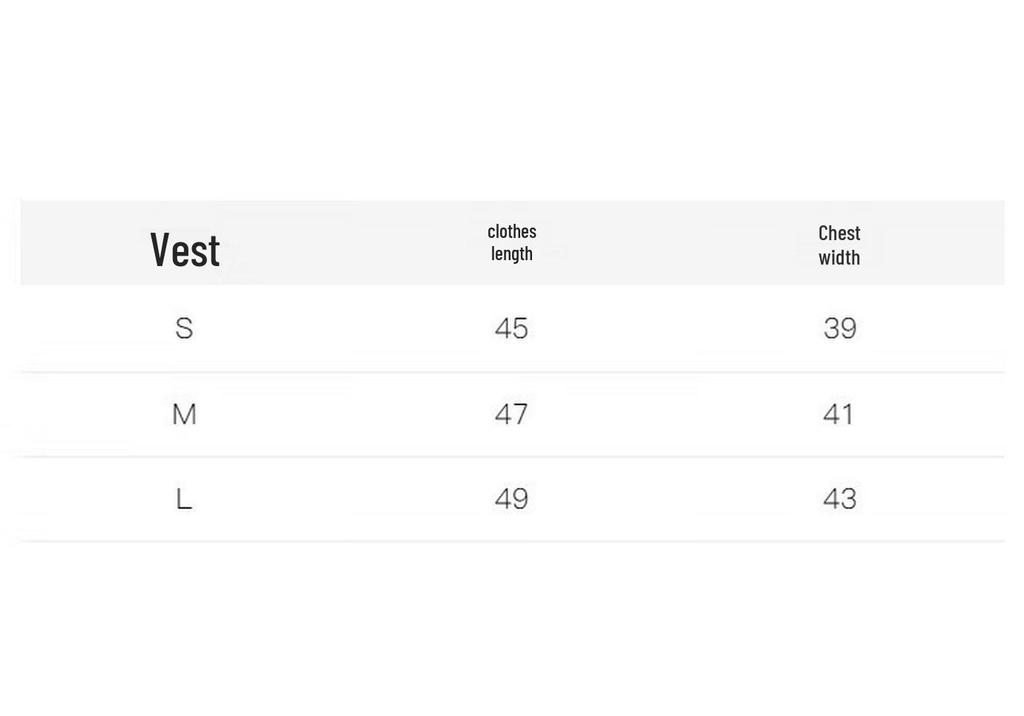Select clothes length value 47
1024x716 pixels.
pyautogui.click(x=511, y=414)
